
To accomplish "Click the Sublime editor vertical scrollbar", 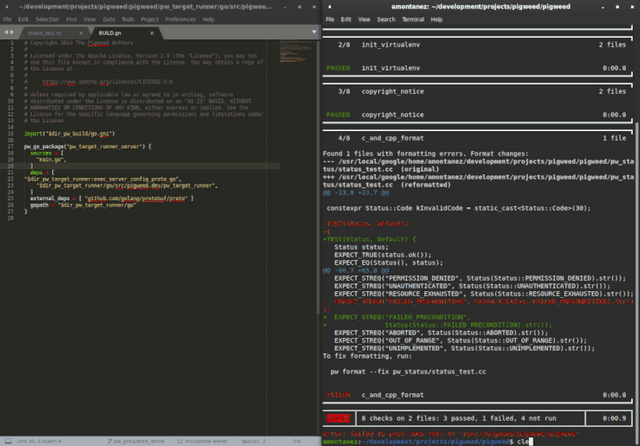I will tap(318, 175).
